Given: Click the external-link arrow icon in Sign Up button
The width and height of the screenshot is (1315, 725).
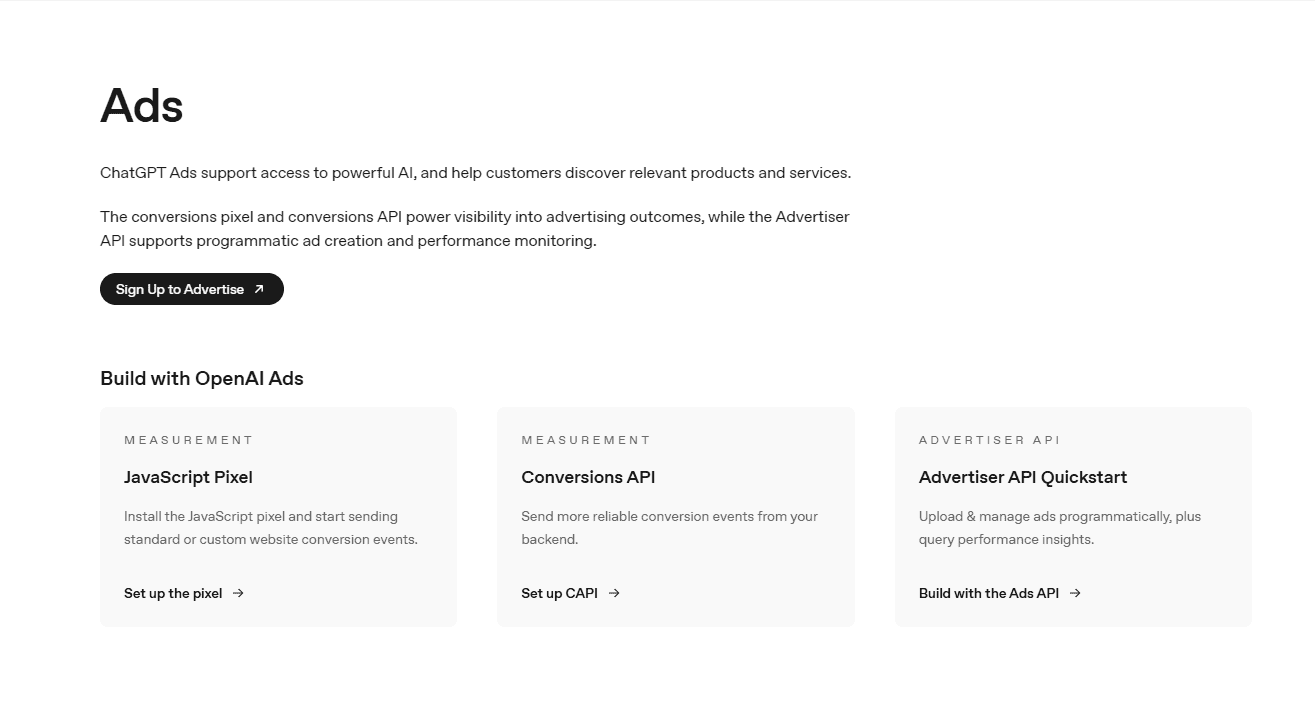Looking at the screenshot, I should pos(259,289).
